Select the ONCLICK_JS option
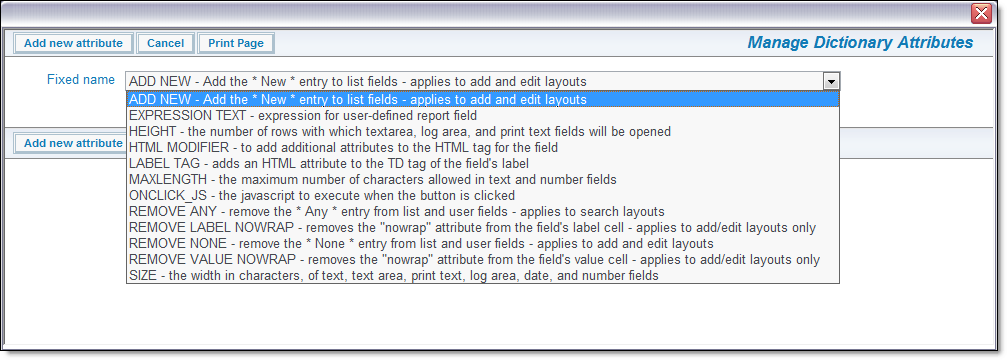1007x360 pixels. (482, 196)
